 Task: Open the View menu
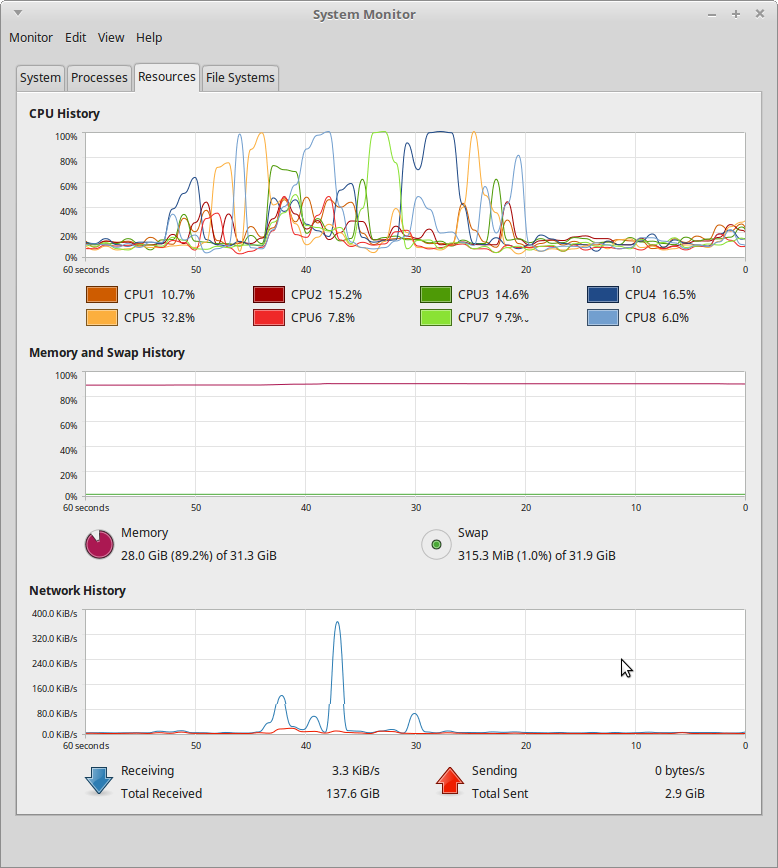pos(111,38)
